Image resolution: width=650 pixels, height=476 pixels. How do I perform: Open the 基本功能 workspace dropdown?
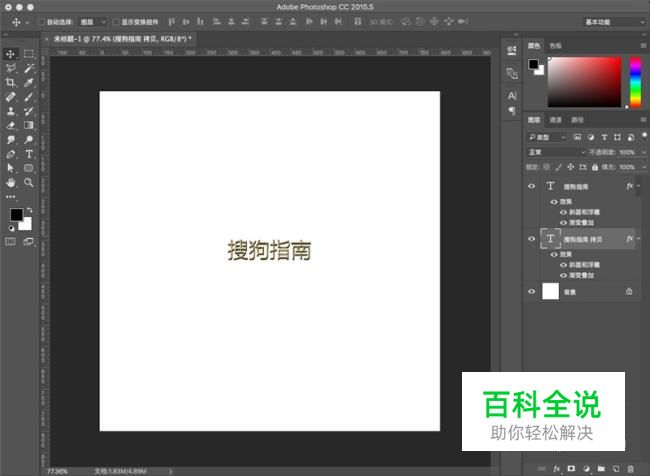(x=612, y=21)
